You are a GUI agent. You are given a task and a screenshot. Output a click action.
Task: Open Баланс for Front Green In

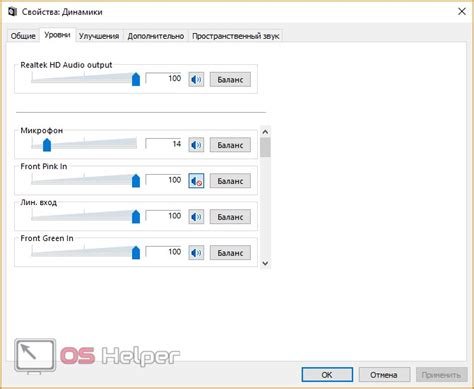(230, 253)
